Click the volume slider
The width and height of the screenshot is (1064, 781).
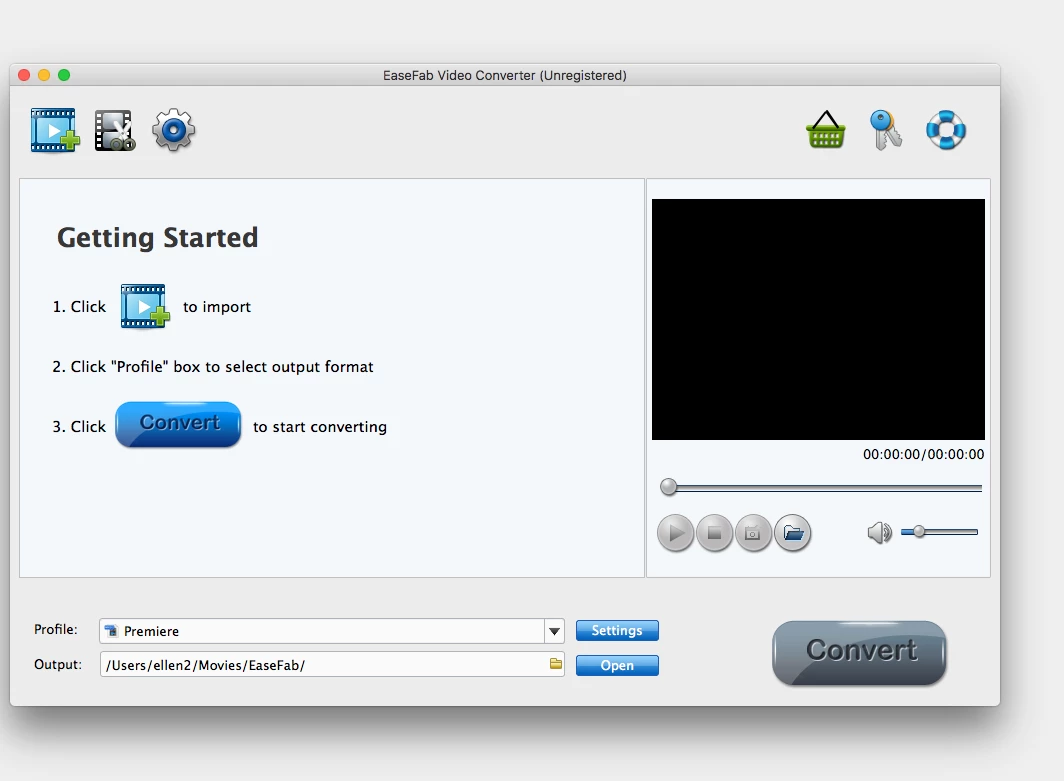(939, 532)
